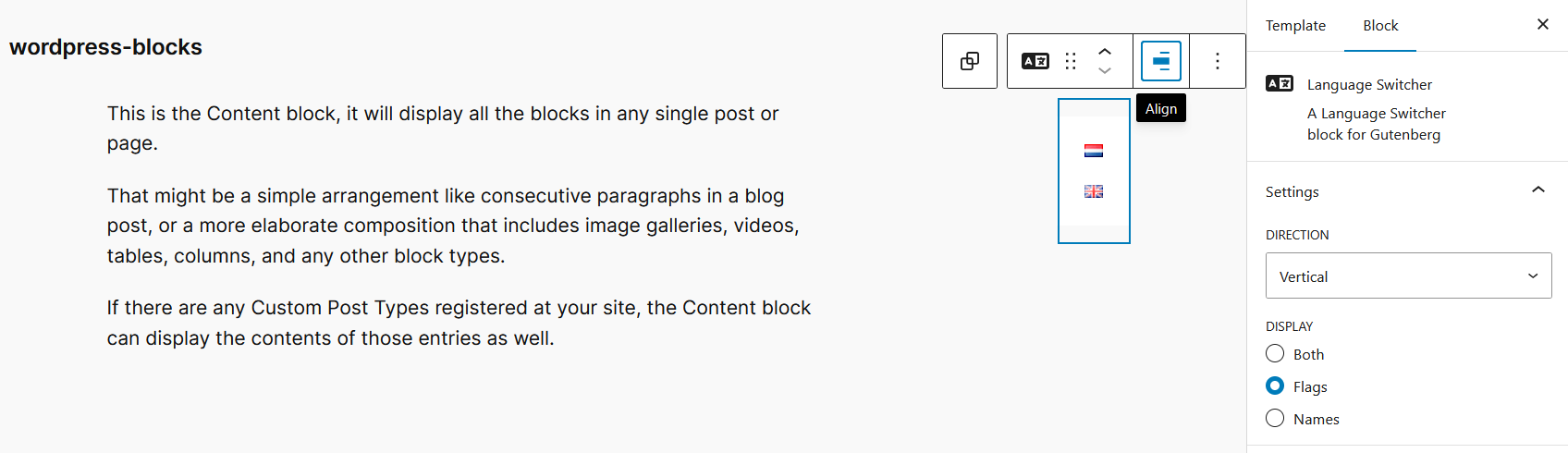Open the Align options
This screenshot has width=1568, height=453.
click(1161, 61)
